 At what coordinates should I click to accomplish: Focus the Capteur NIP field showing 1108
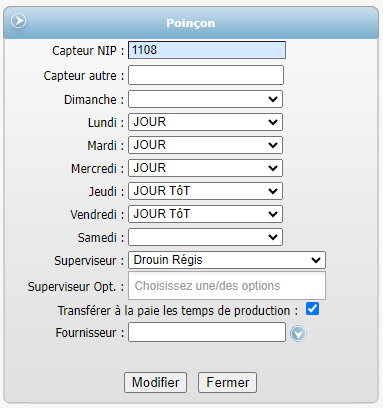click(x=207, y=50)
